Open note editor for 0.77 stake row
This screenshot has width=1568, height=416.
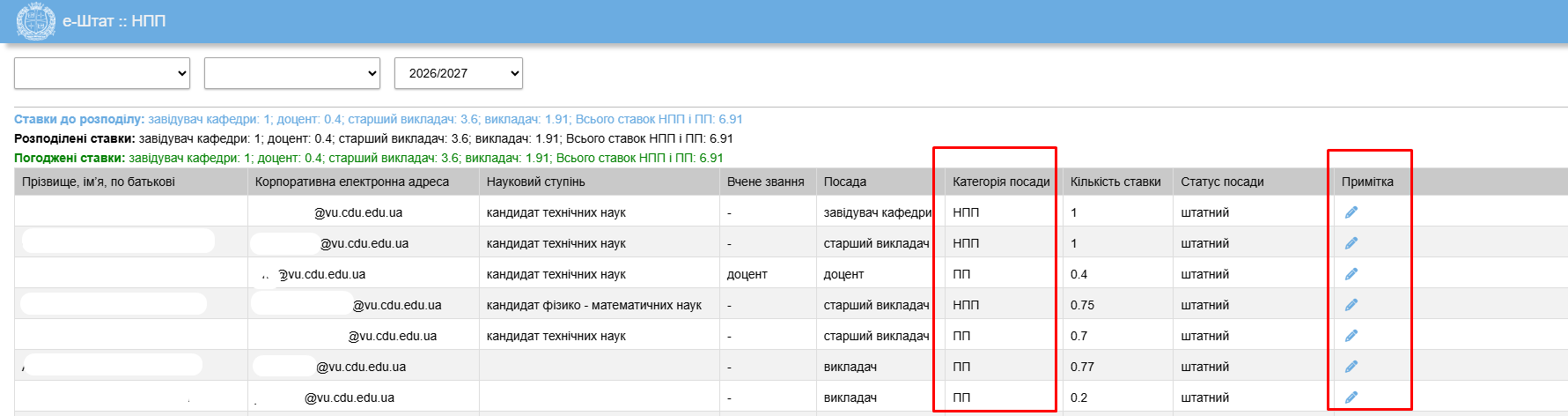1351,367
